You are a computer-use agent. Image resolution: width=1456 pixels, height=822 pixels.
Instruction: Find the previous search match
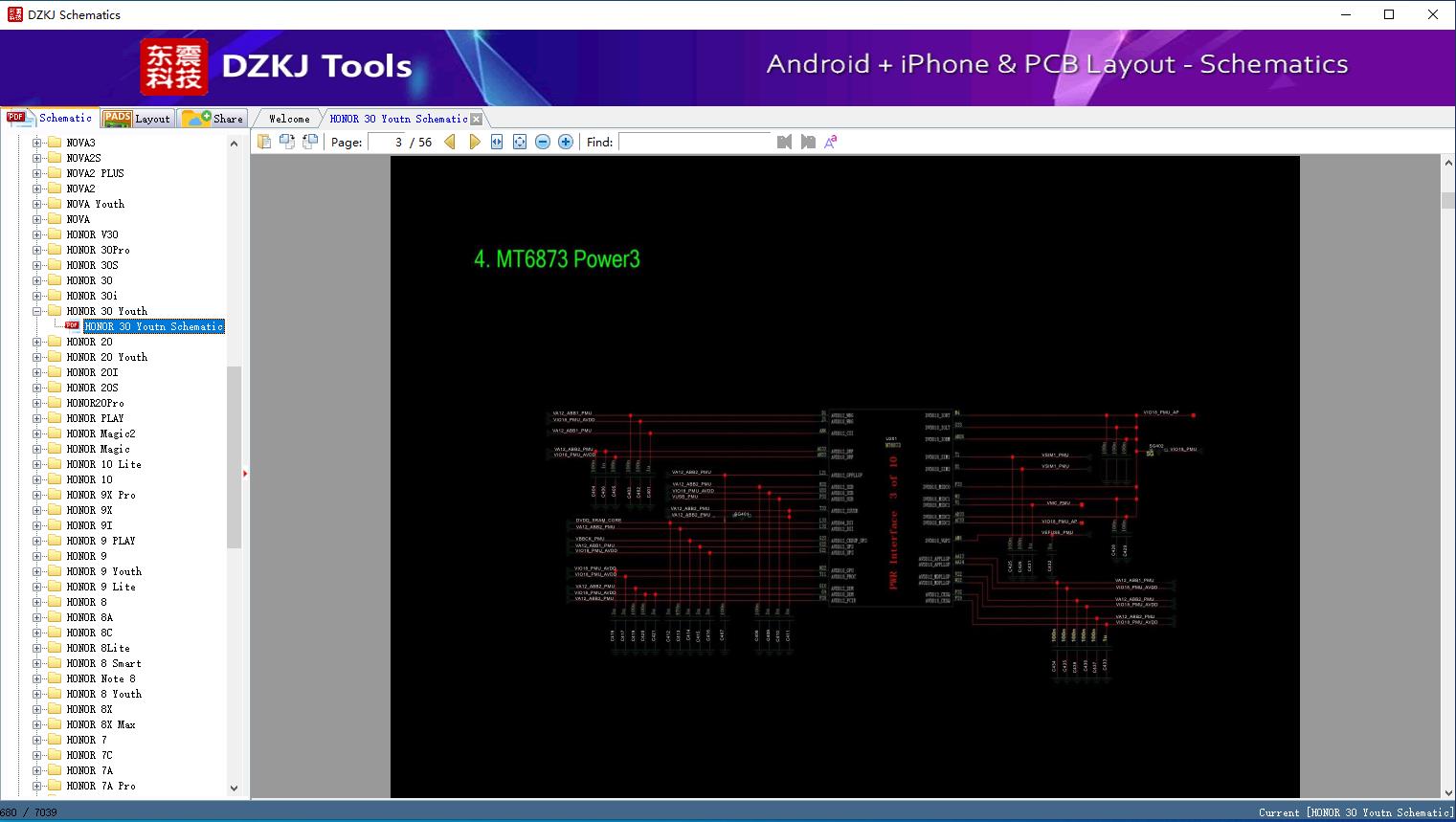tap(785, 142)
